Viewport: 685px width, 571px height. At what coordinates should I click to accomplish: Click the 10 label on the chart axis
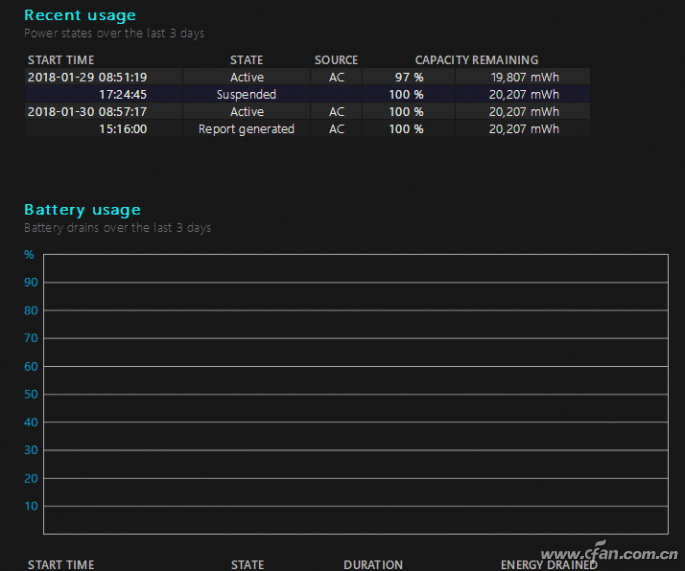tap(31, 506)
